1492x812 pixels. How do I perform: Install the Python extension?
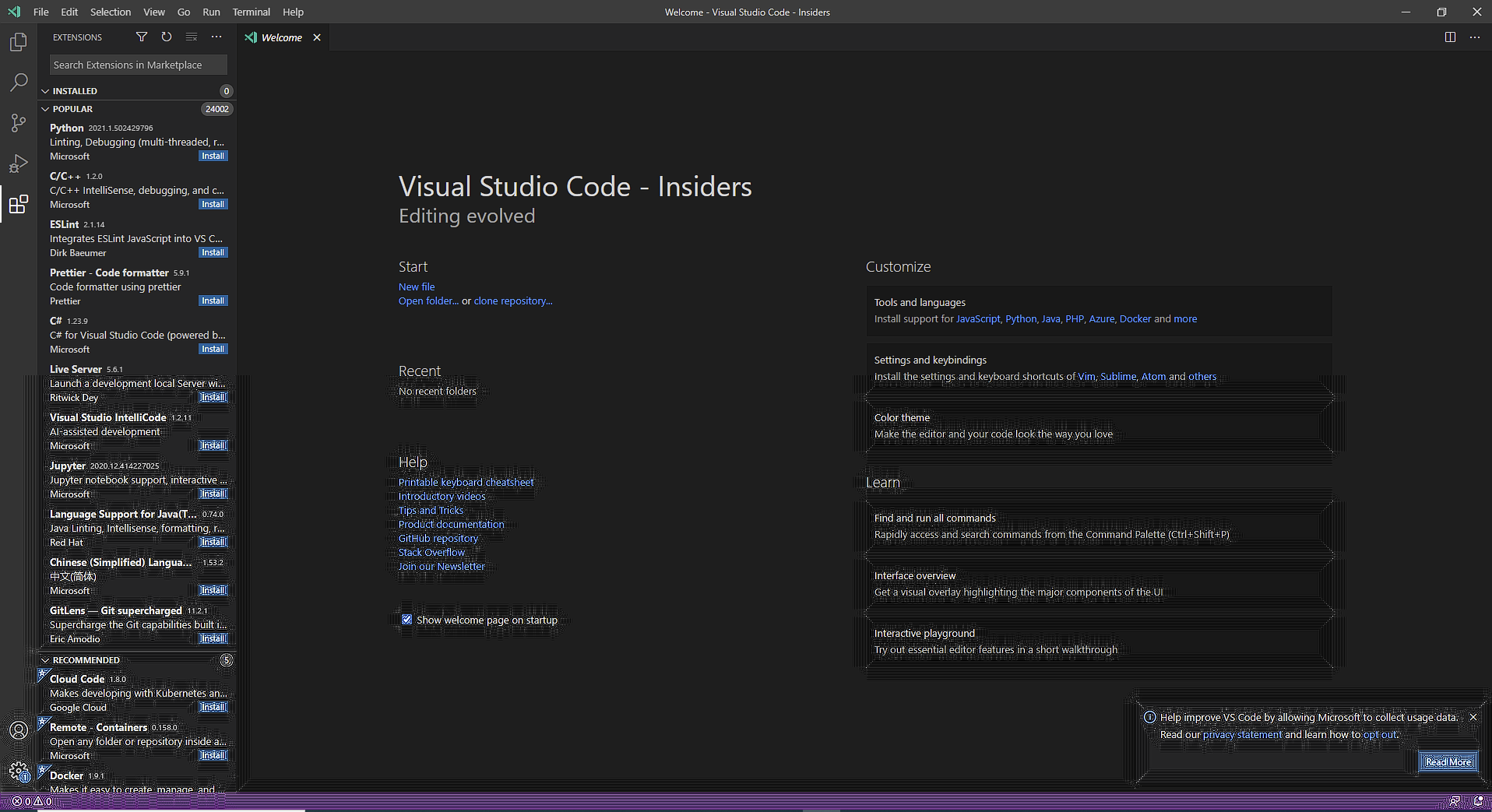tap(213, 156)
